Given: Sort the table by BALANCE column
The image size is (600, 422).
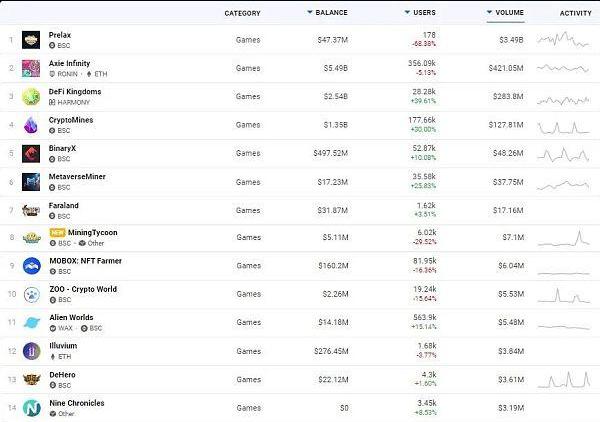Looking at the screenshot, I should pos(328,13).
